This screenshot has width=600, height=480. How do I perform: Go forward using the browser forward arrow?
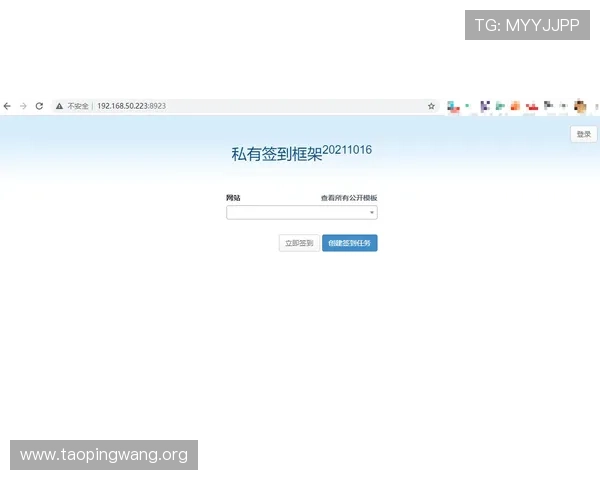point(23,106)
